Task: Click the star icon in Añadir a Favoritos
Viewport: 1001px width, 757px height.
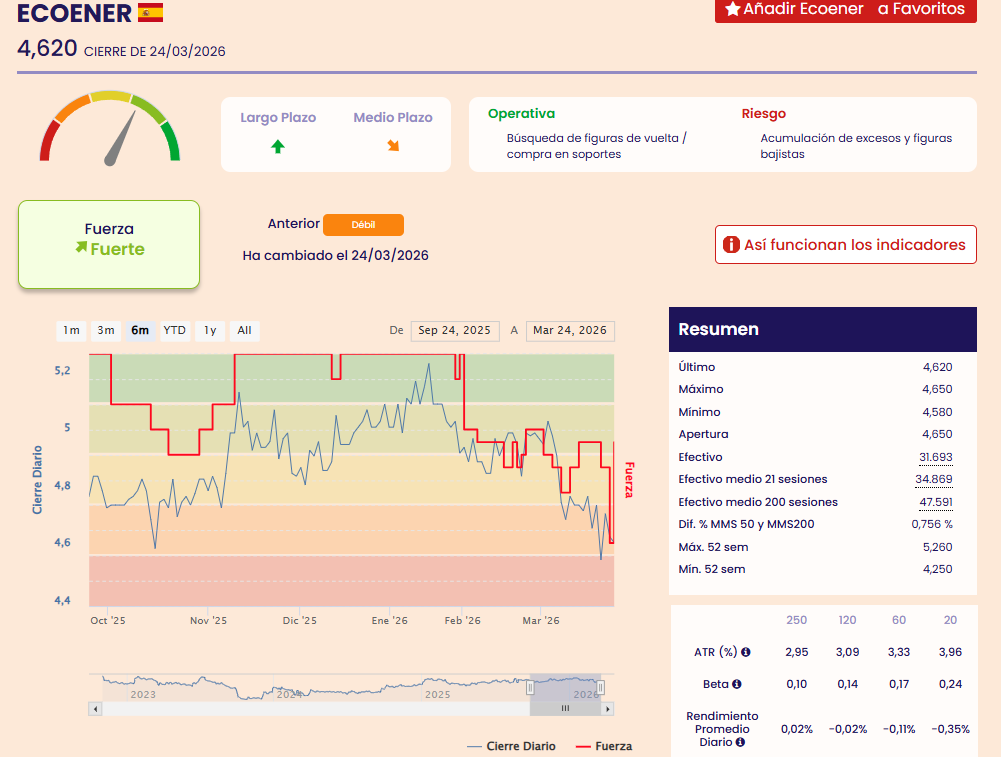Action: (732, 9)
